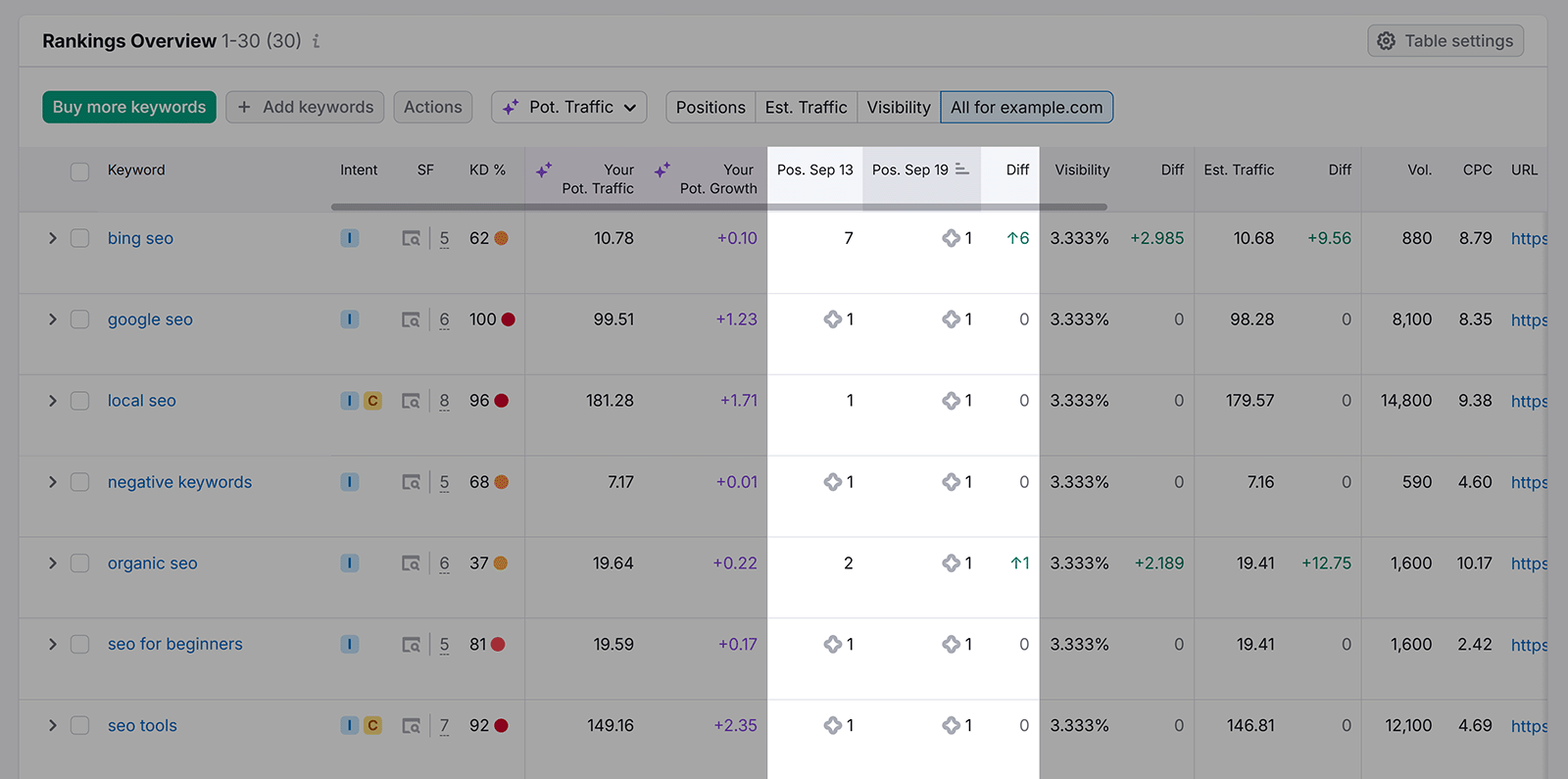The height and width of the screenshot is (779, 1568).
Task: Click the gear icon in Table settings
Action: (1386, 41)
